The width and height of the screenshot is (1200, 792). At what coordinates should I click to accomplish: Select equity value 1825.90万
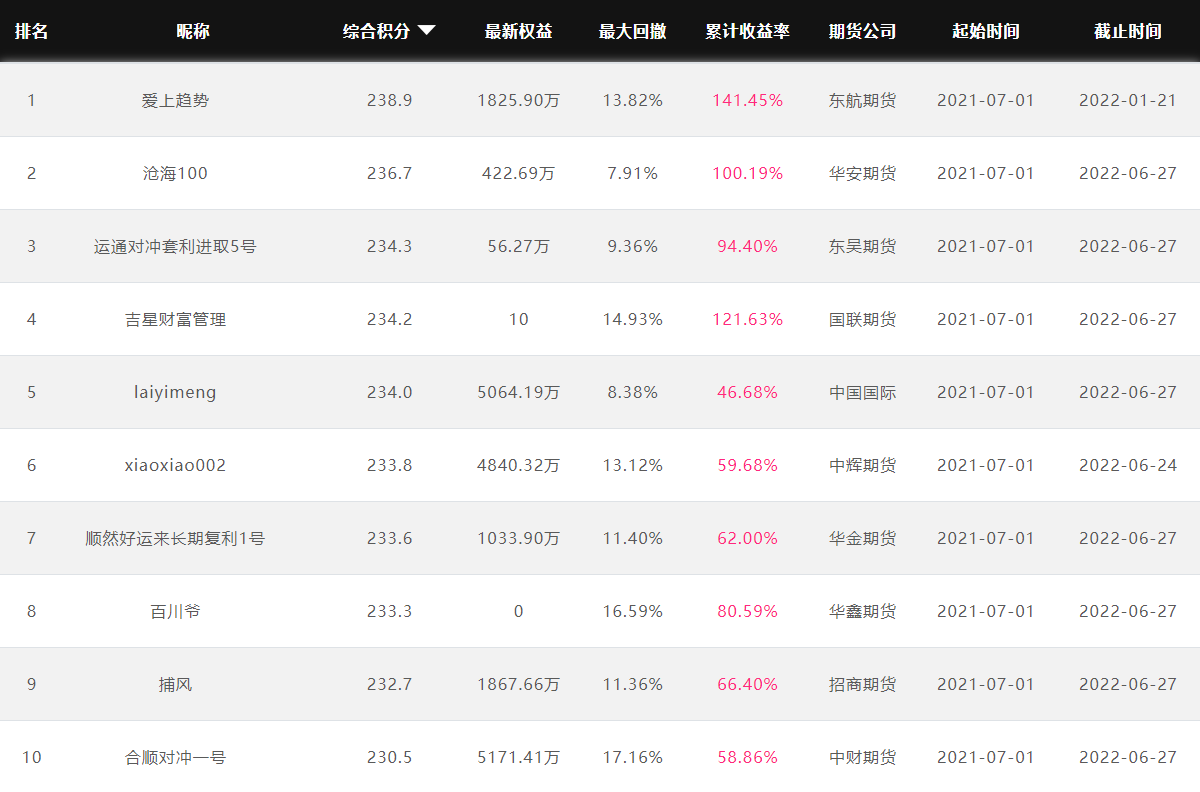point(519,100)
